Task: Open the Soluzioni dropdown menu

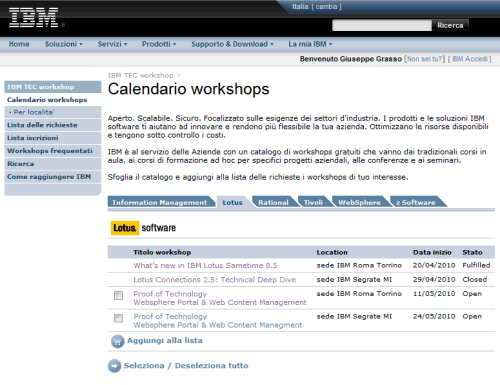Action: click(64, 44)
